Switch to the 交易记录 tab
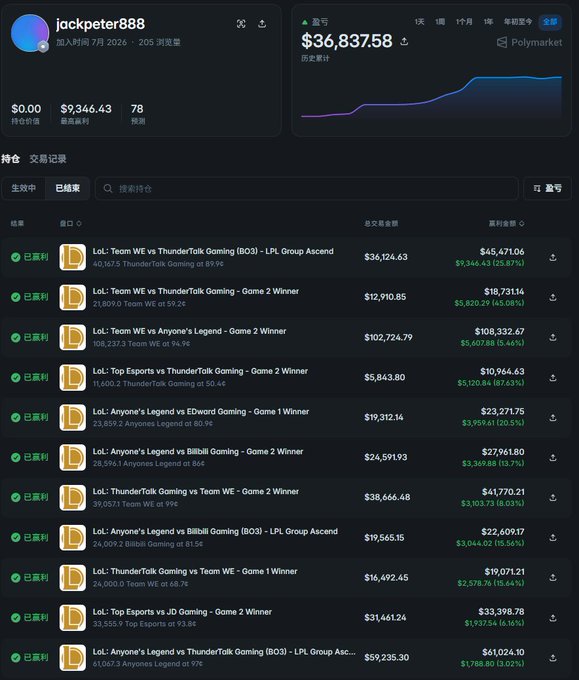This screenshot has height=680, width=579. pos(48,159)
